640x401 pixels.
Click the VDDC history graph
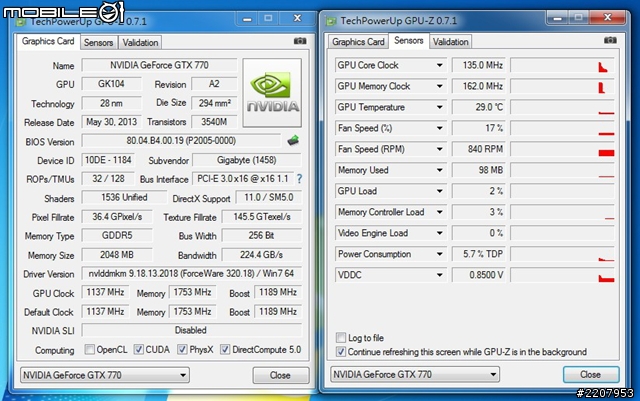[562, 275]
